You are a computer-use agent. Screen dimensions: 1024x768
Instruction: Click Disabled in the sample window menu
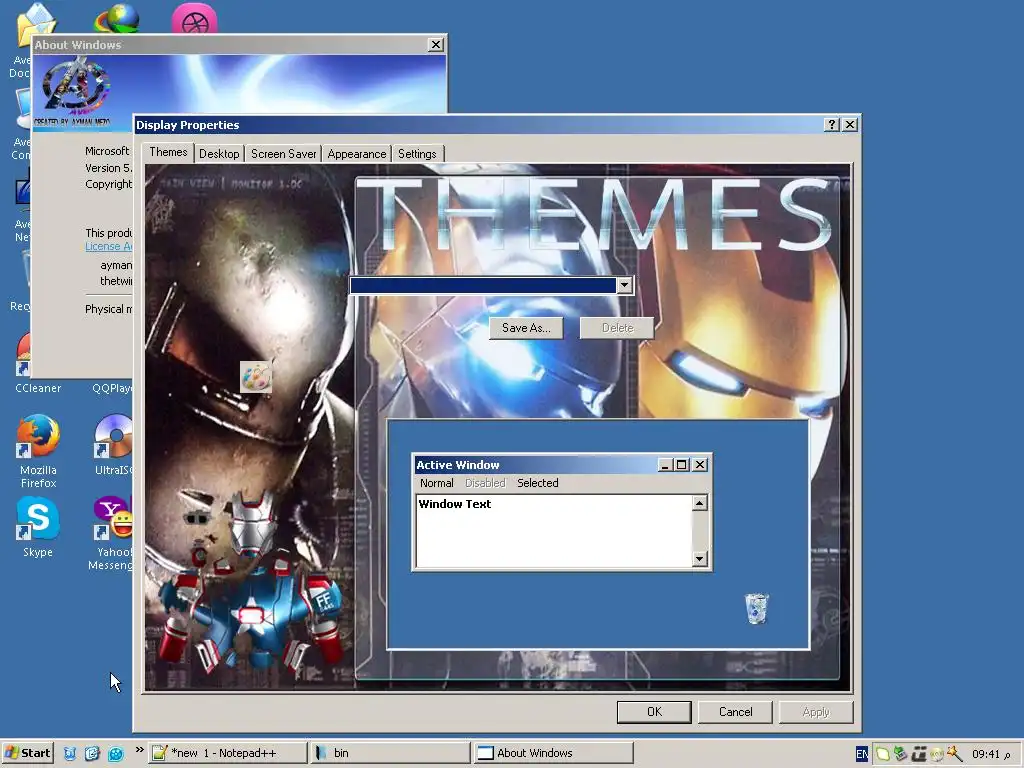[x=485, y=483]
